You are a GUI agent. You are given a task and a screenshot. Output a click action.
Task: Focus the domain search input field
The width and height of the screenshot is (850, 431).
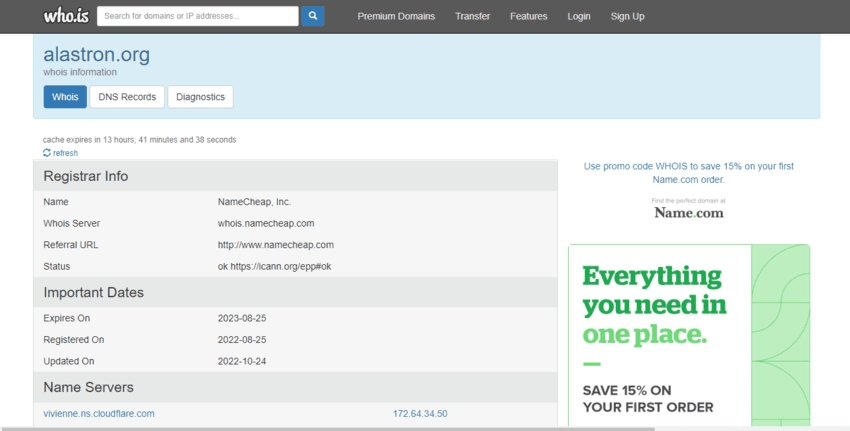tap(199, 16)
